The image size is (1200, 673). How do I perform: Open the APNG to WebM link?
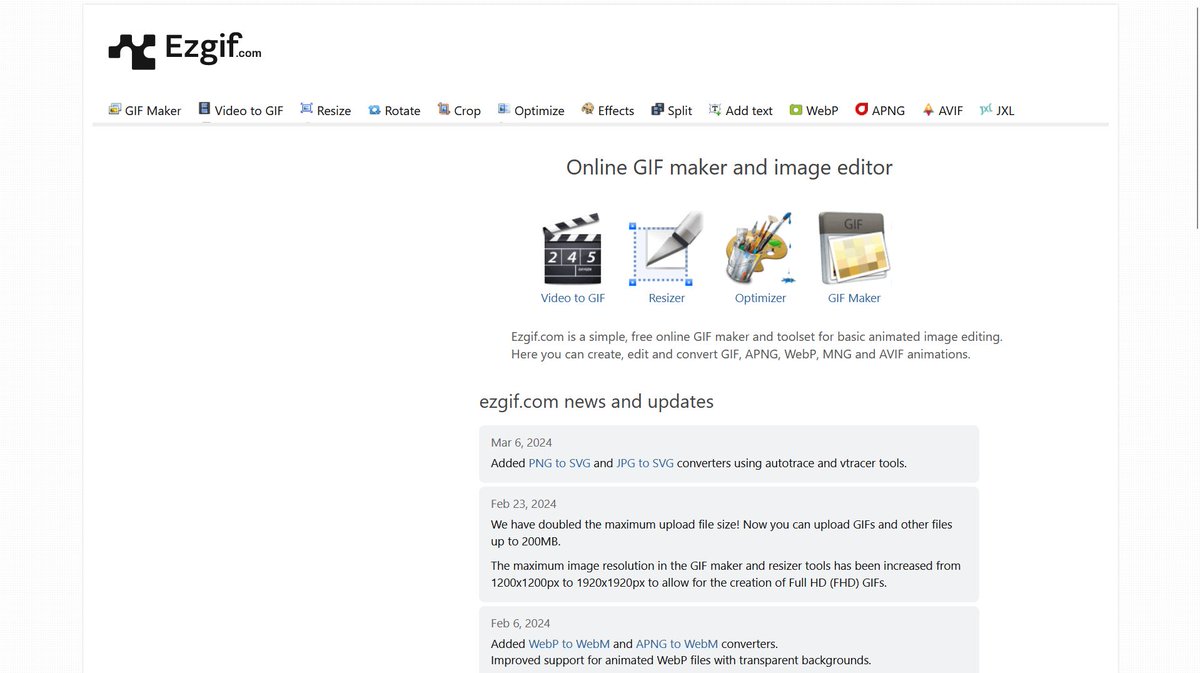[x=677, y=644]
